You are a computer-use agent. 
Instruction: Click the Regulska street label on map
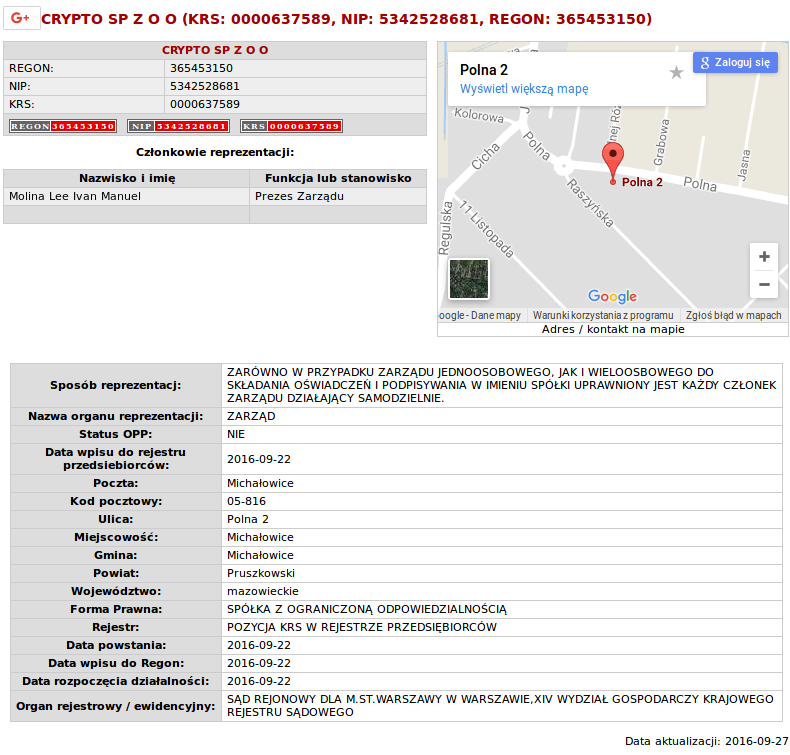(445, 228)
